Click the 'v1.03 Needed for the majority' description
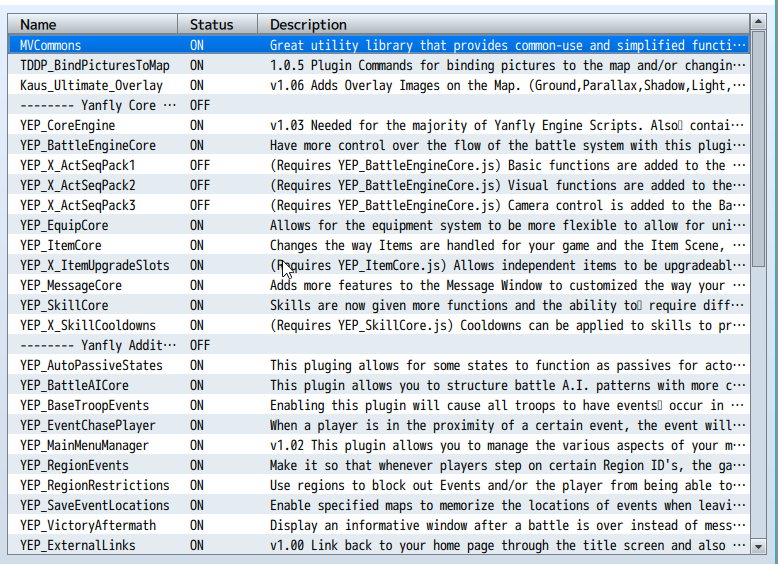Viewport: 778px width, 564px height. 508,125
